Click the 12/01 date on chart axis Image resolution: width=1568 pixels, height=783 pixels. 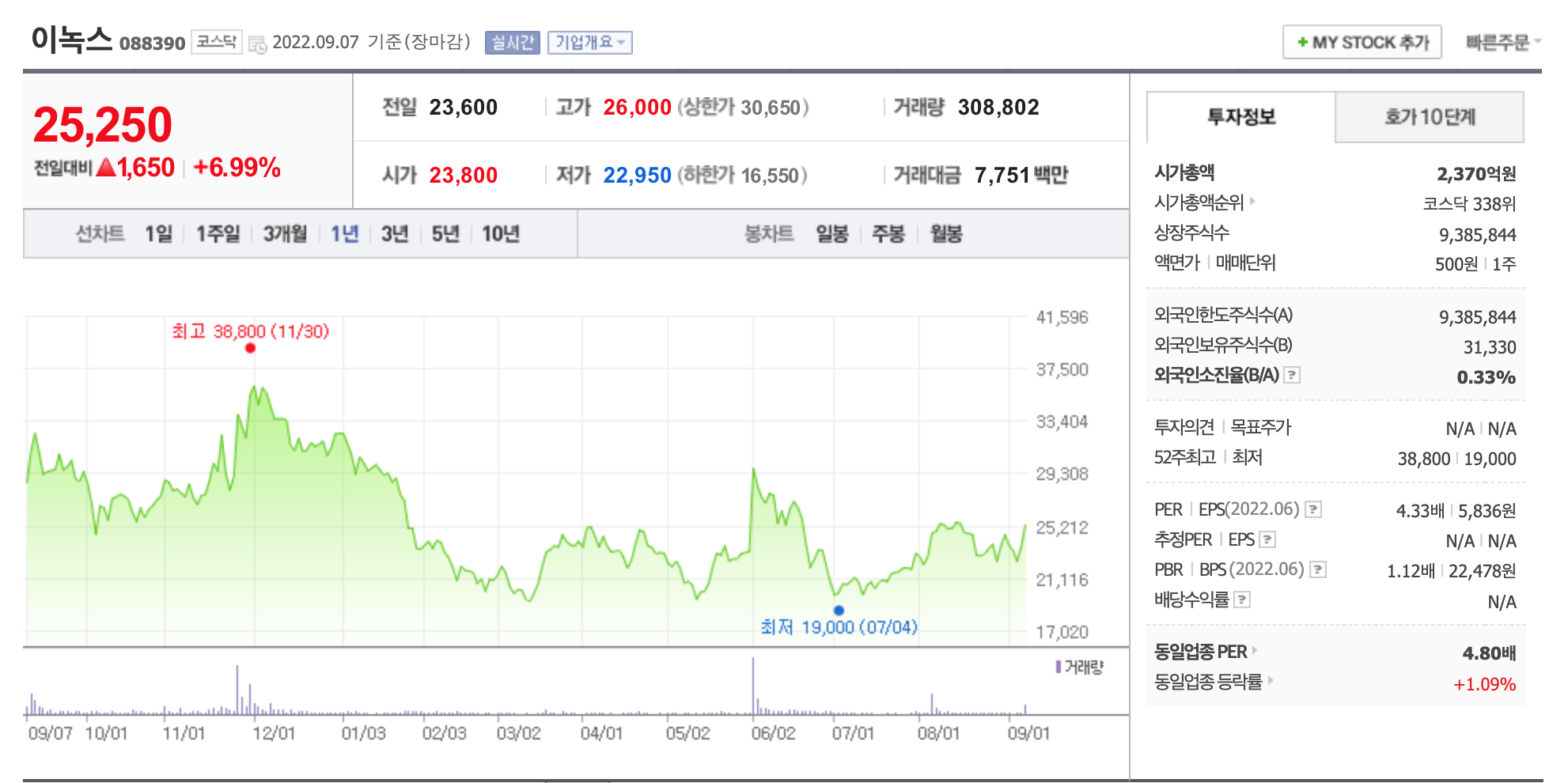(274, 733)
